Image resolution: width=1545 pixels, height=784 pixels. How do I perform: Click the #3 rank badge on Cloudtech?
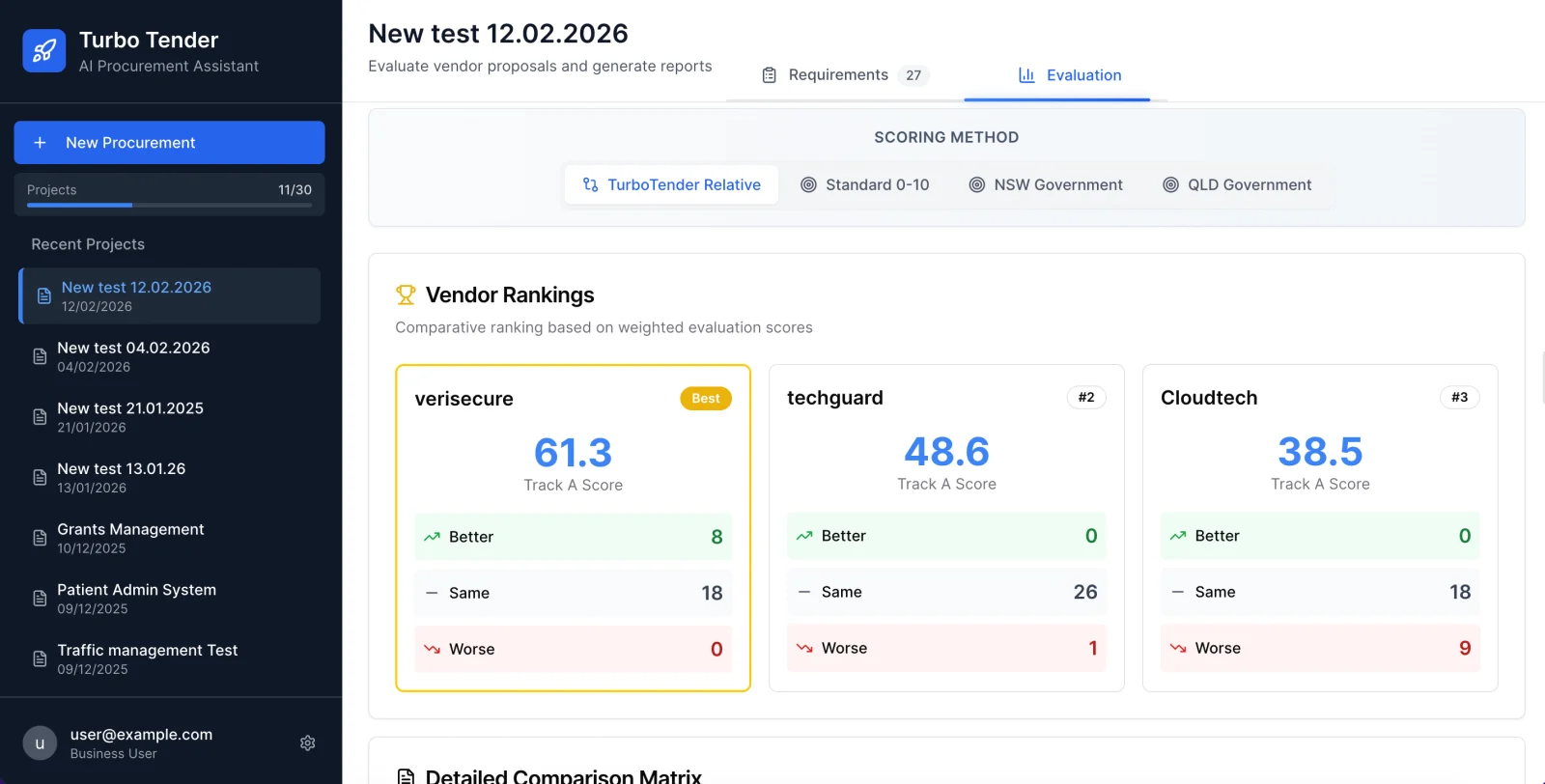point(1459,398)
